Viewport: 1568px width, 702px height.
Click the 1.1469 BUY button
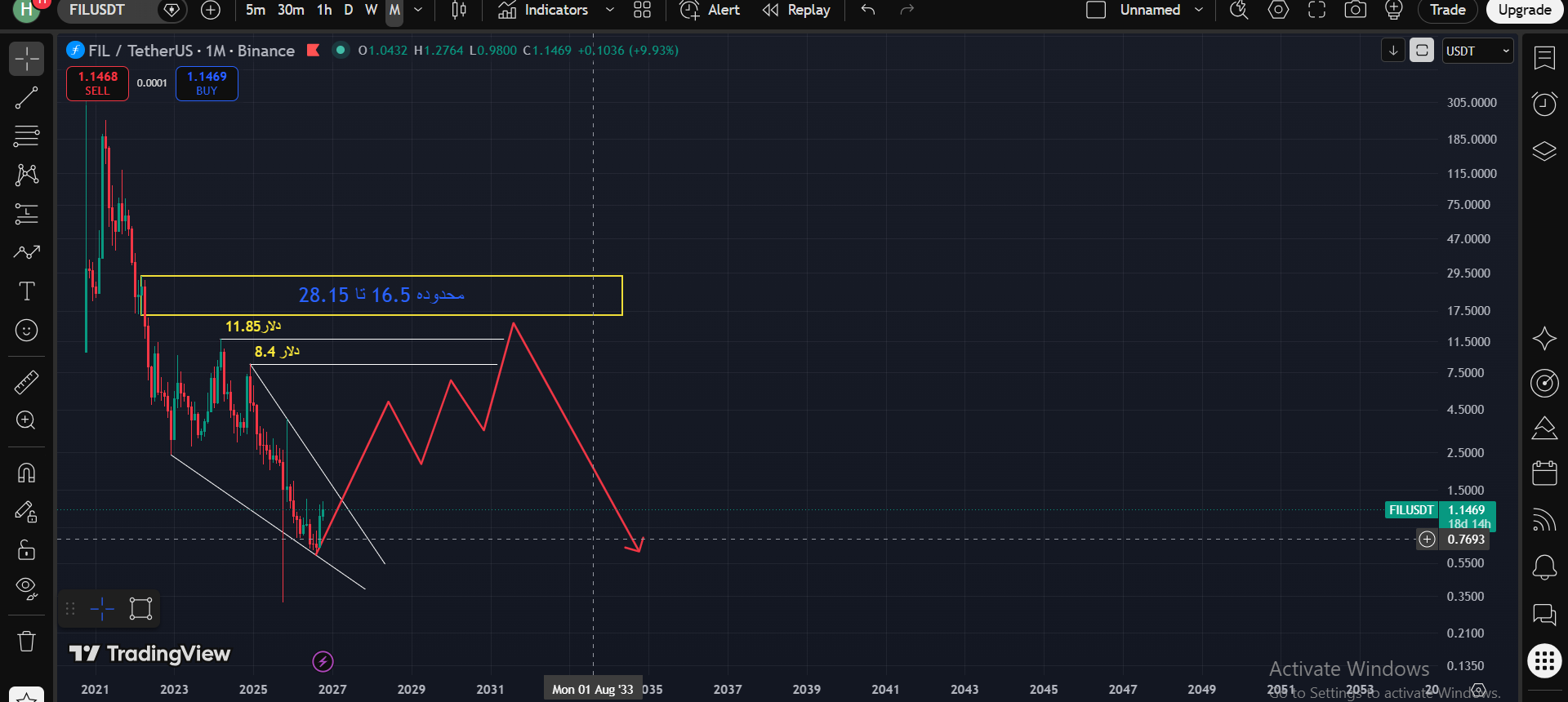(207, 83)
